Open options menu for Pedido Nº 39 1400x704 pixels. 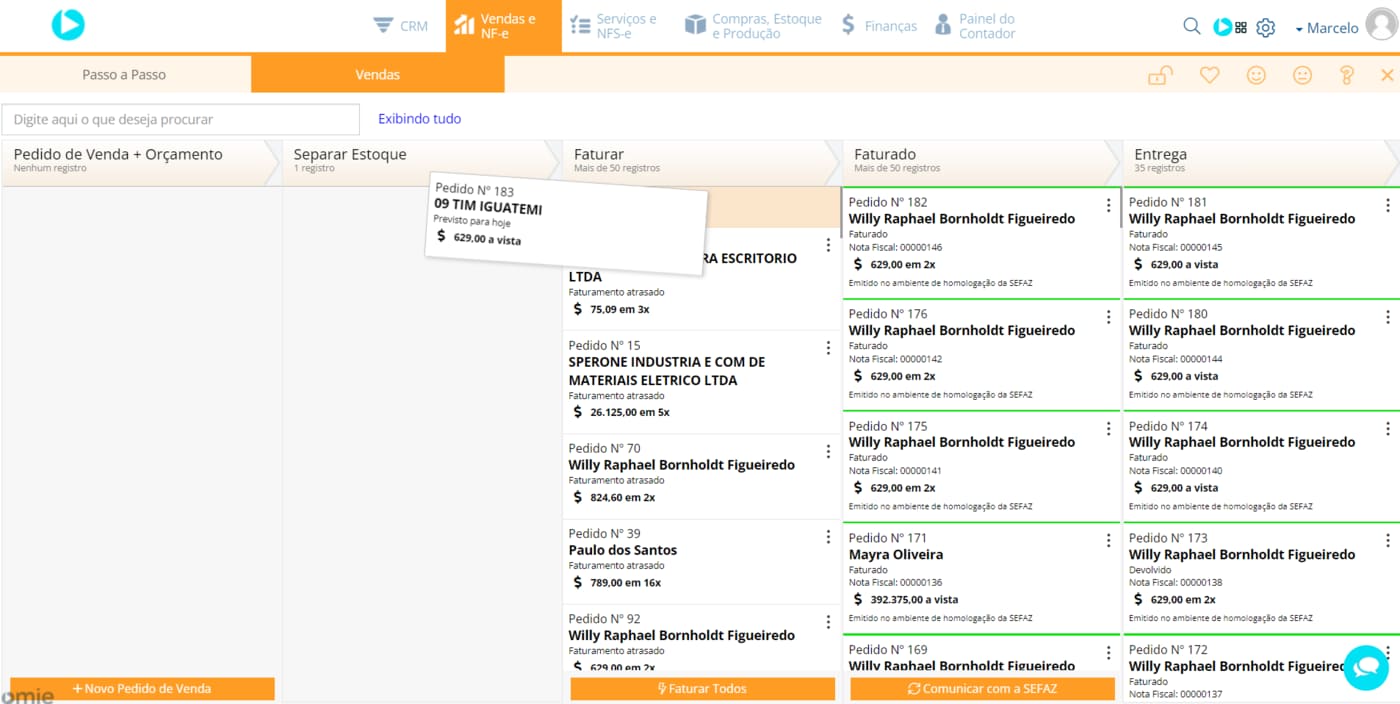(828, 537)
